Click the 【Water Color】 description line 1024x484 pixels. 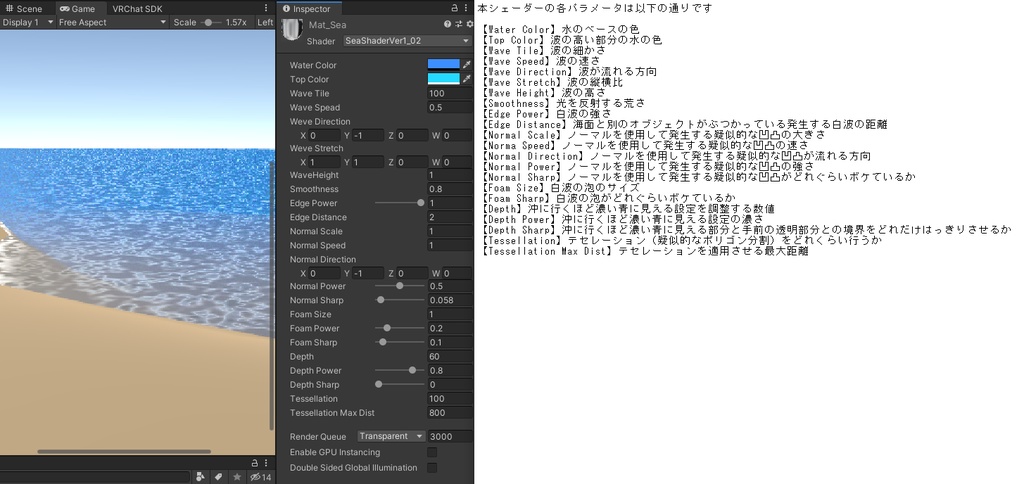(559, 29)
